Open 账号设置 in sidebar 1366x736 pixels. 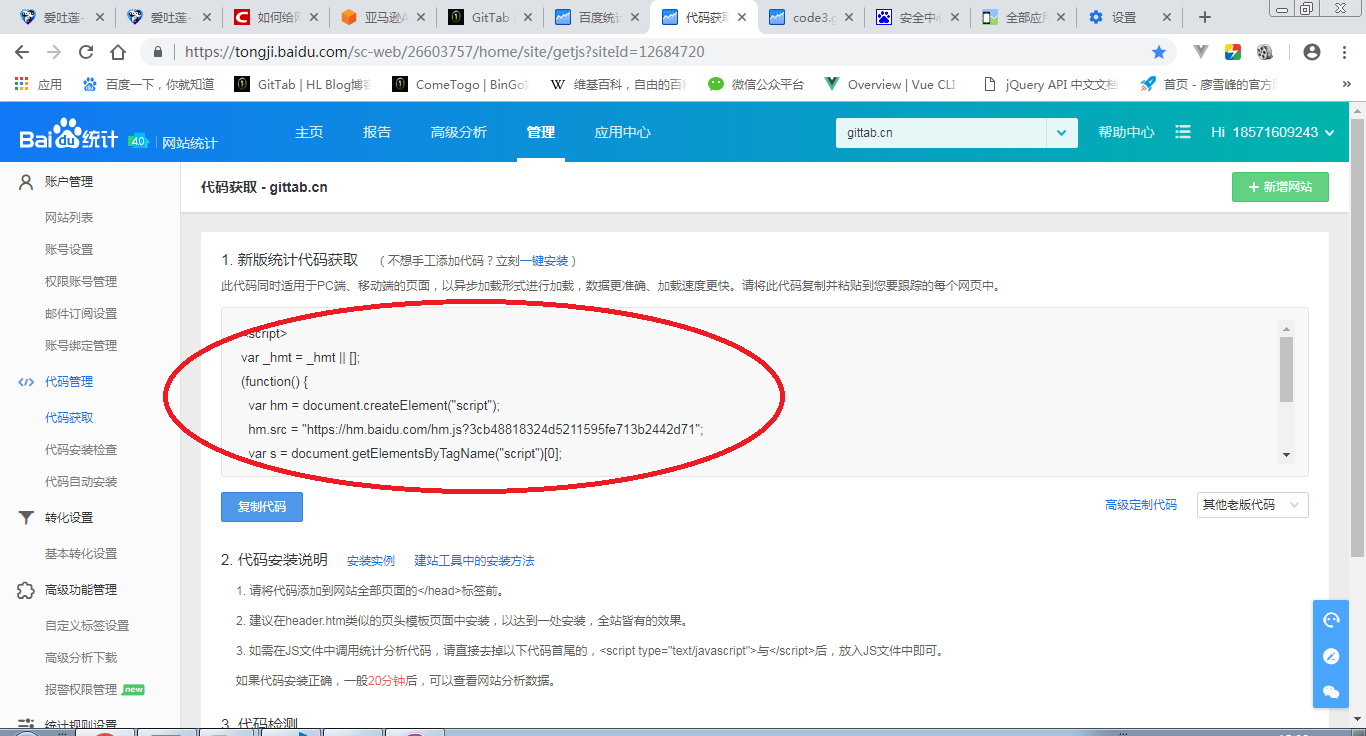tap(69, 249)
